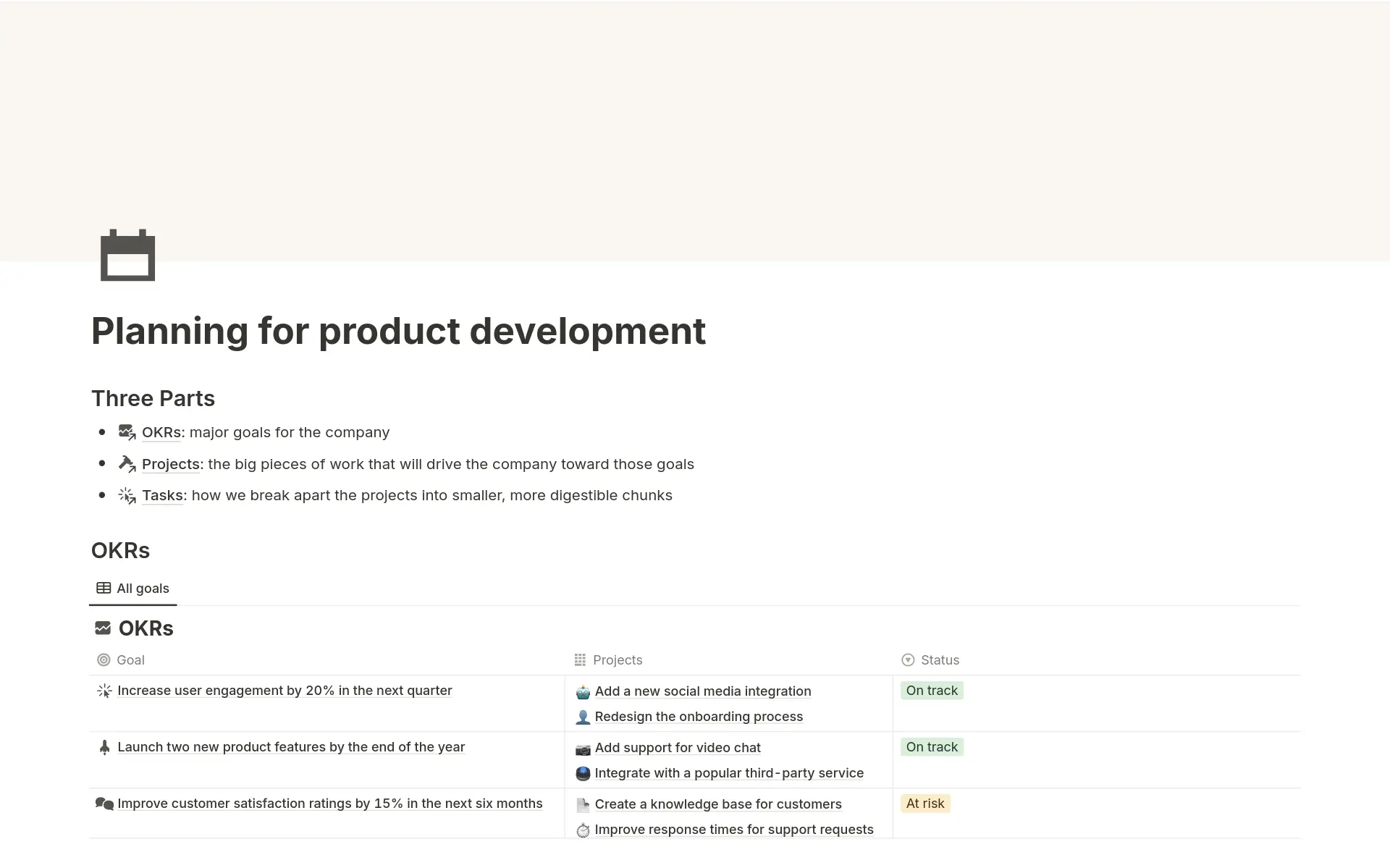Screen dimensions: 1390x868
Task: Click the OKRs database title above the table
Action: click(x=146, y=628)
